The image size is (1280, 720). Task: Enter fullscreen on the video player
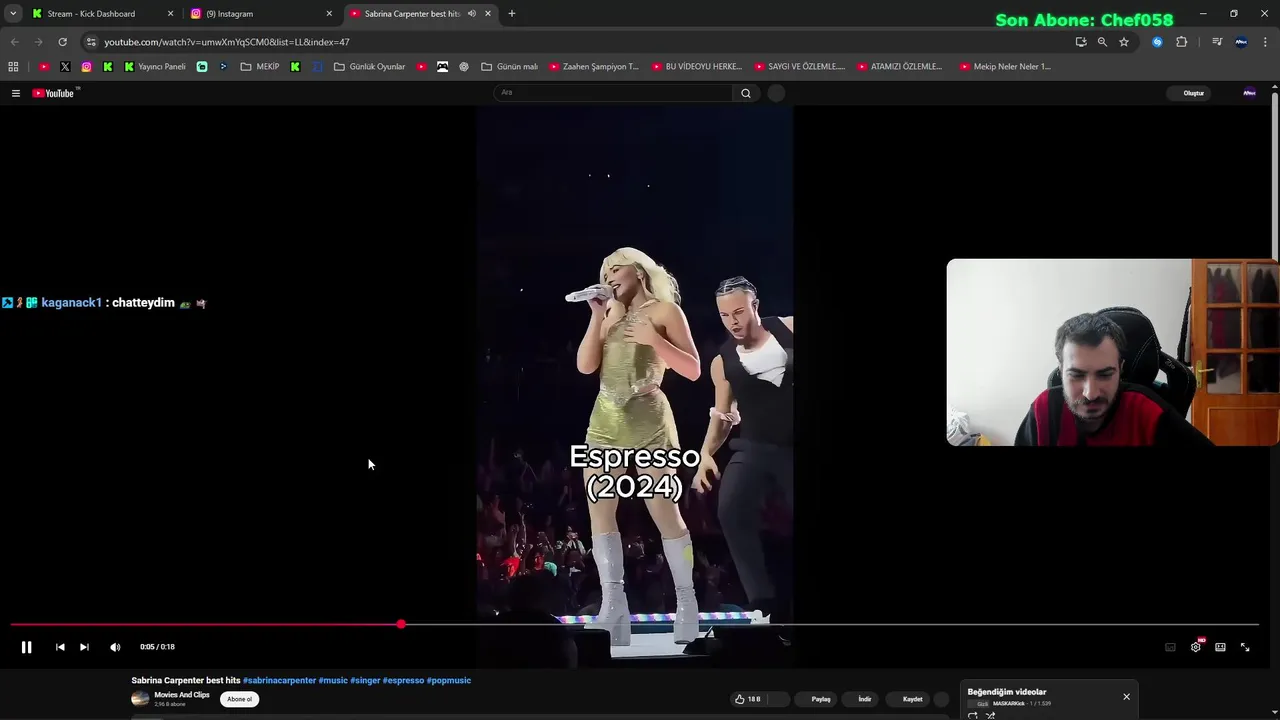[1245, 647]
